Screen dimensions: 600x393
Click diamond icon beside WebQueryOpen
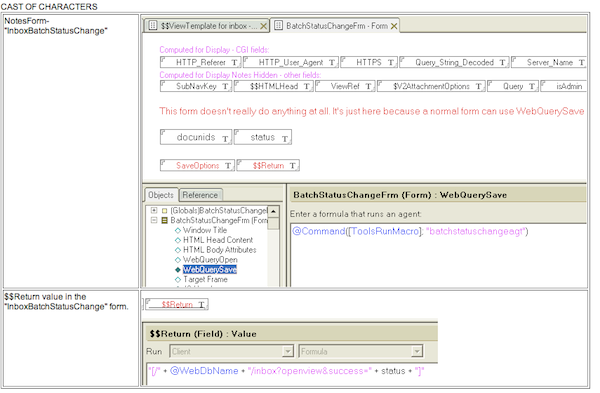[x=178, y=260]
